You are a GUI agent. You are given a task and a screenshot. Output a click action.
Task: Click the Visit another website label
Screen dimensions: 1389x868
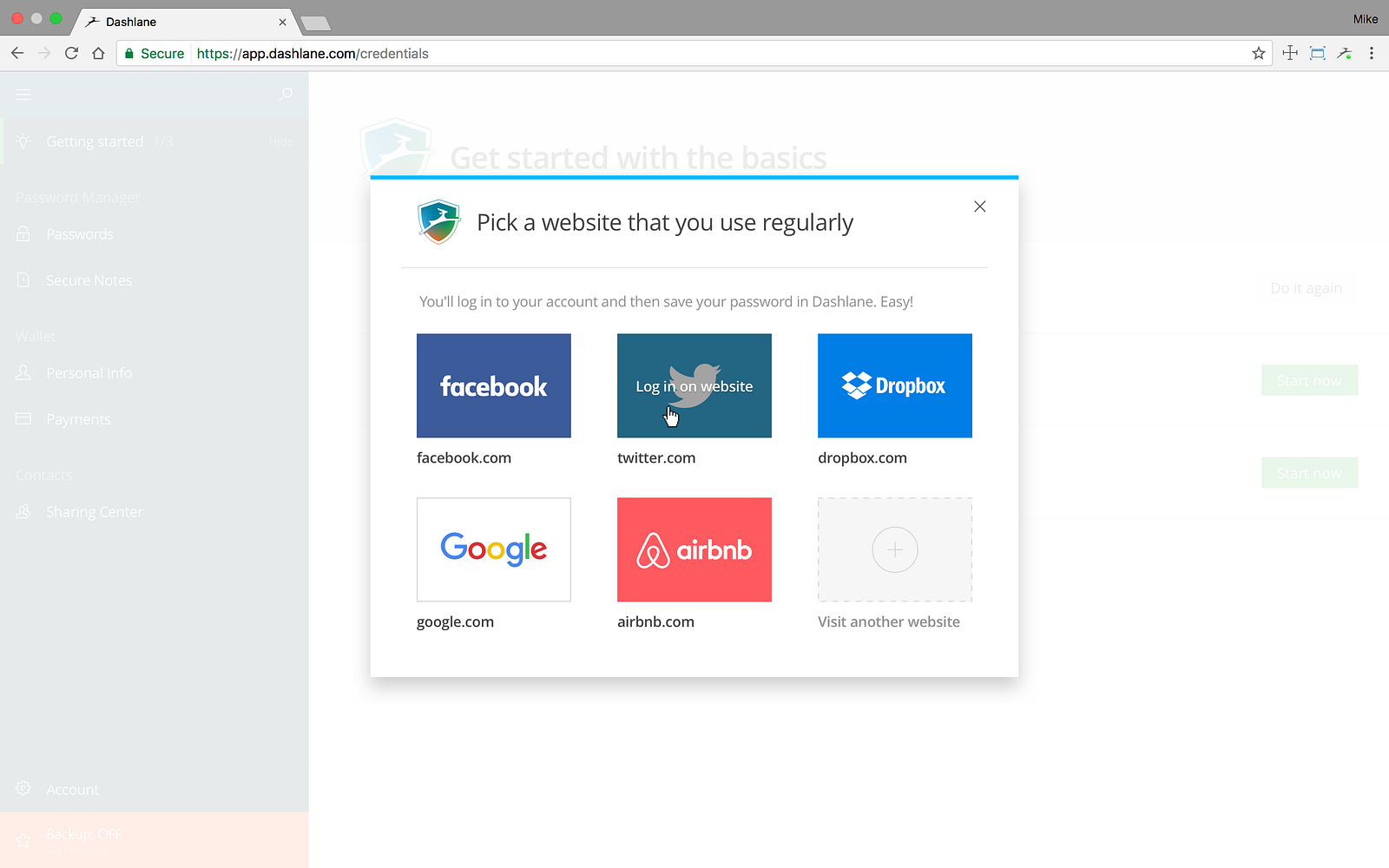pos(889,621)
